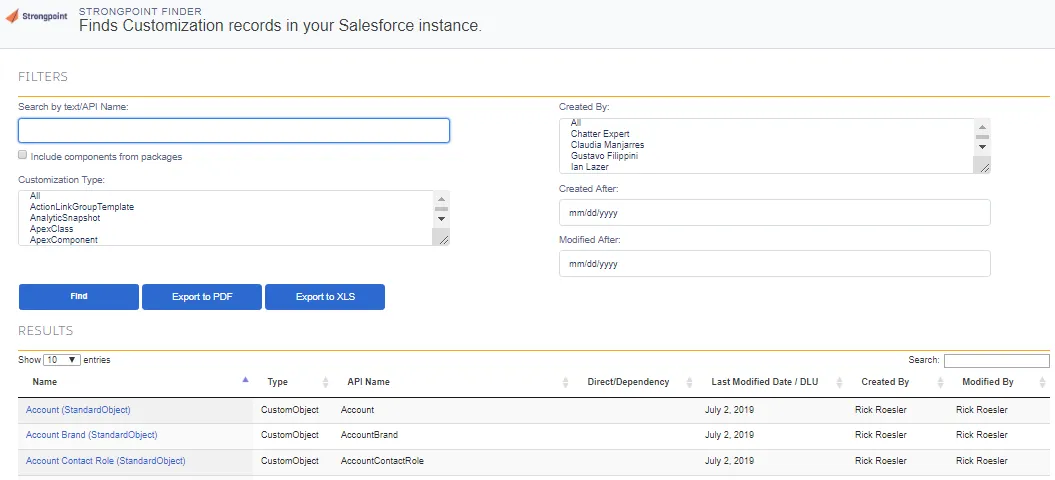Enable Include components from packages checkbox
This screenshot has width=1055, height=480.
[23, 156]
